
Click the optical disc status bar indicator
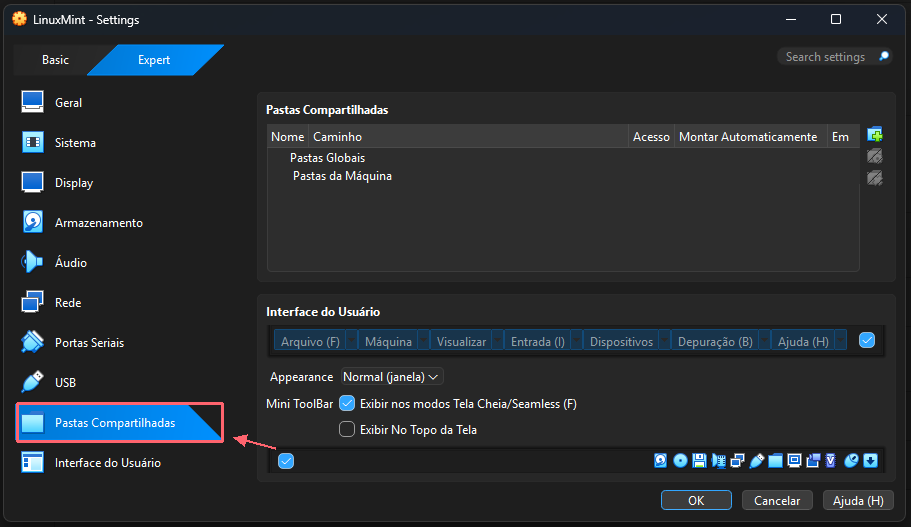pos(680,461)
